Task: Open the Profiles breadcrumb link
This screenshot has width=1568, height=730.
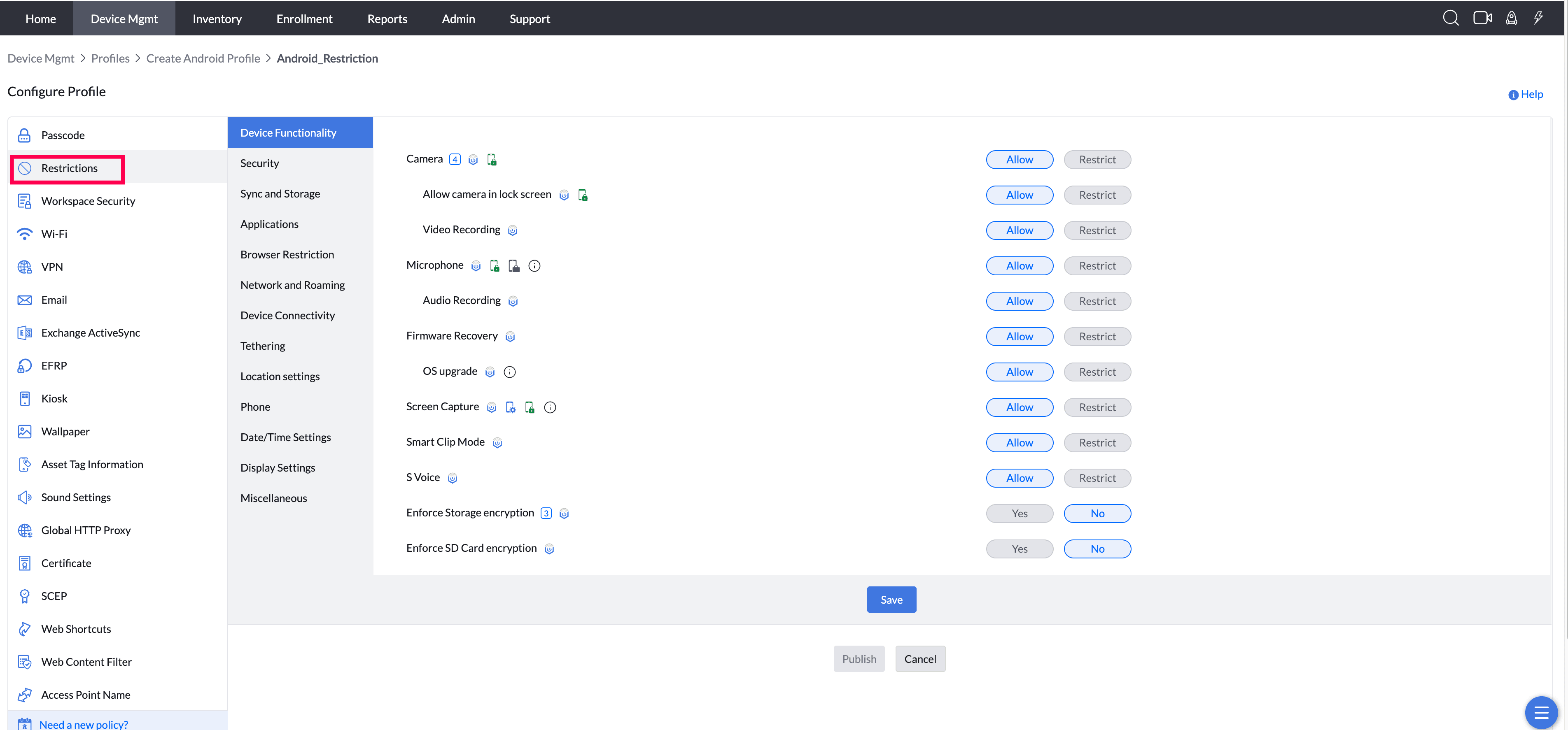Action: click(110, 58)
